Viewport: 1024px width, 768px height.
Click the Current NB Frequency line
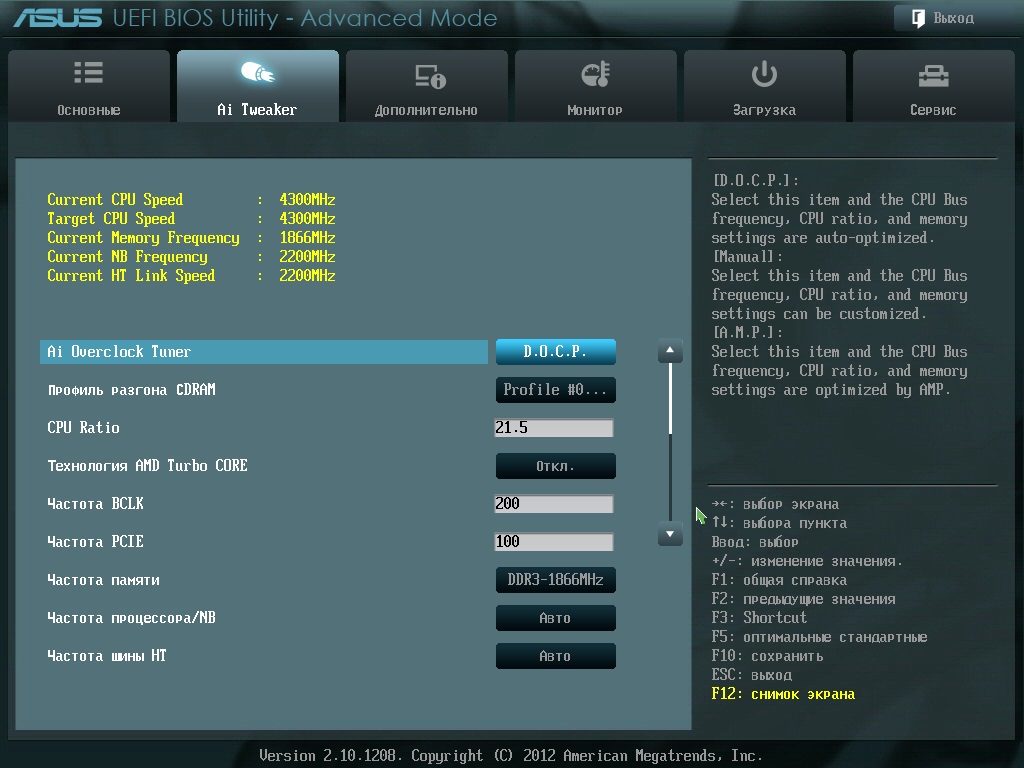(191, 256)
